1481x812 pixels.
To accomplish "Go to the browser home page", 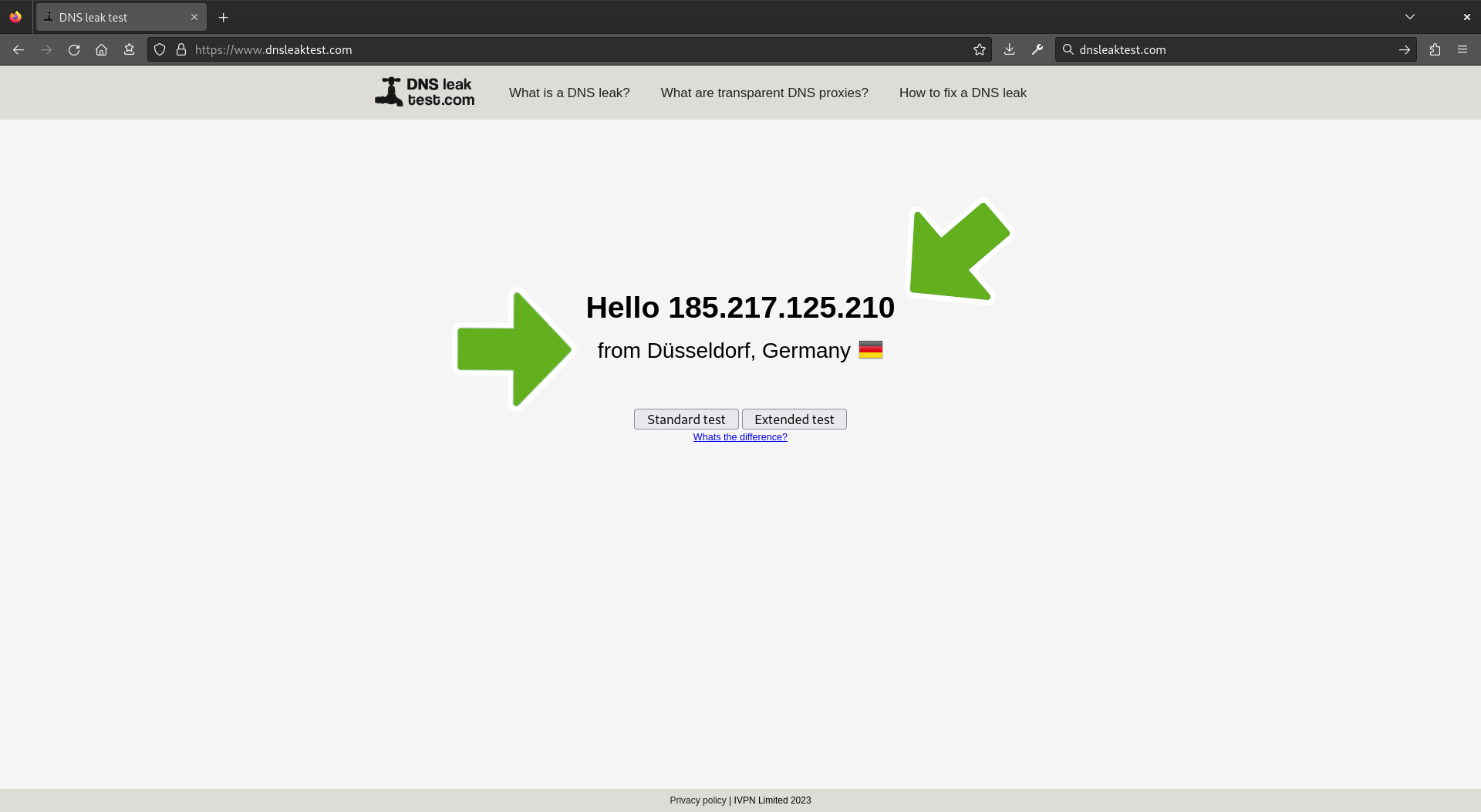I will tap(101, 49).
